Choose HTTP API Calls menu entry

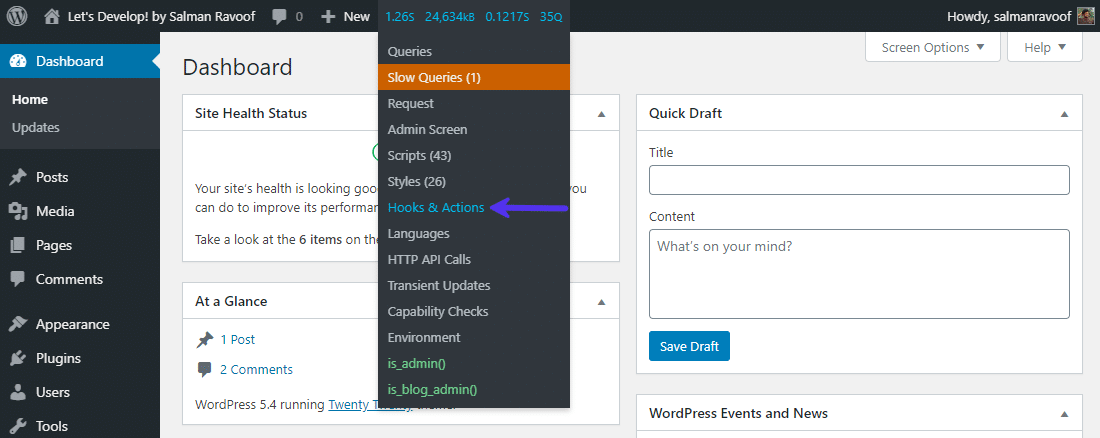click(x=429, y=259)
